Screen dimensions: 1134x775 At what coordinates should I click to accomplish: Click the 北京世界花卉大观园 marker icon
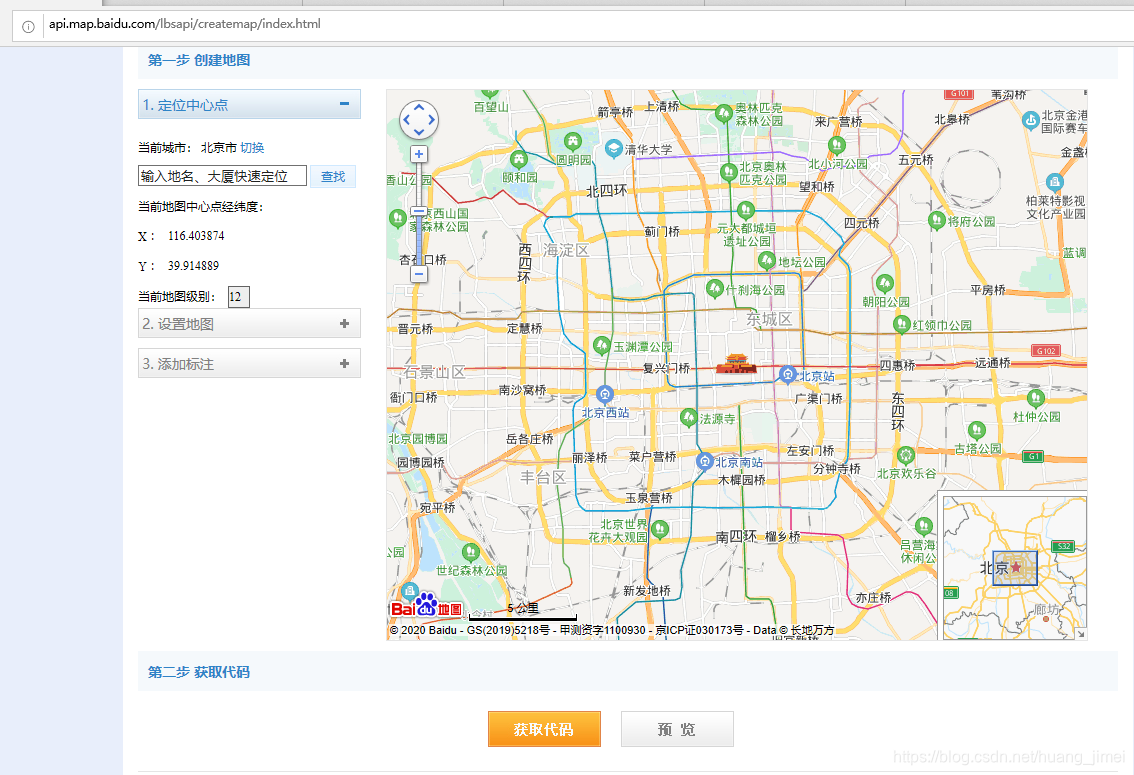pos(659,530)
